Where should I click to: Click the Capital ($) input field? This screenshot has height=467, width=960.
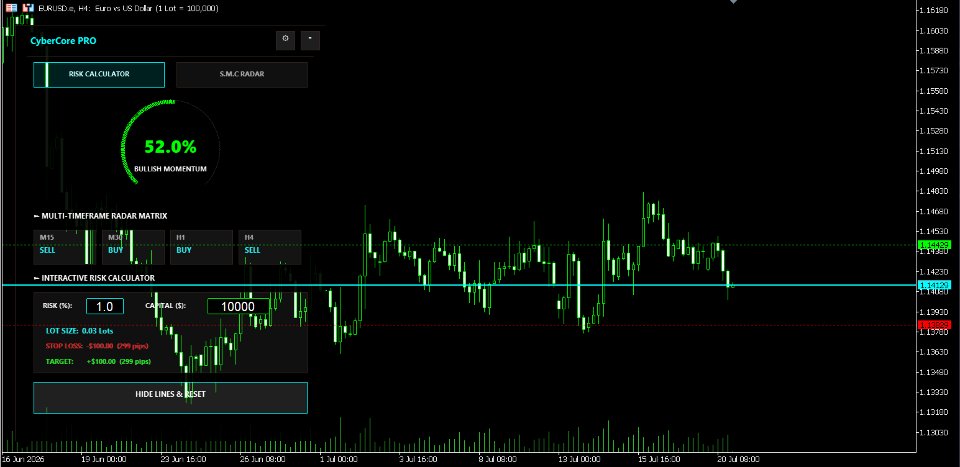coord(238,307)
